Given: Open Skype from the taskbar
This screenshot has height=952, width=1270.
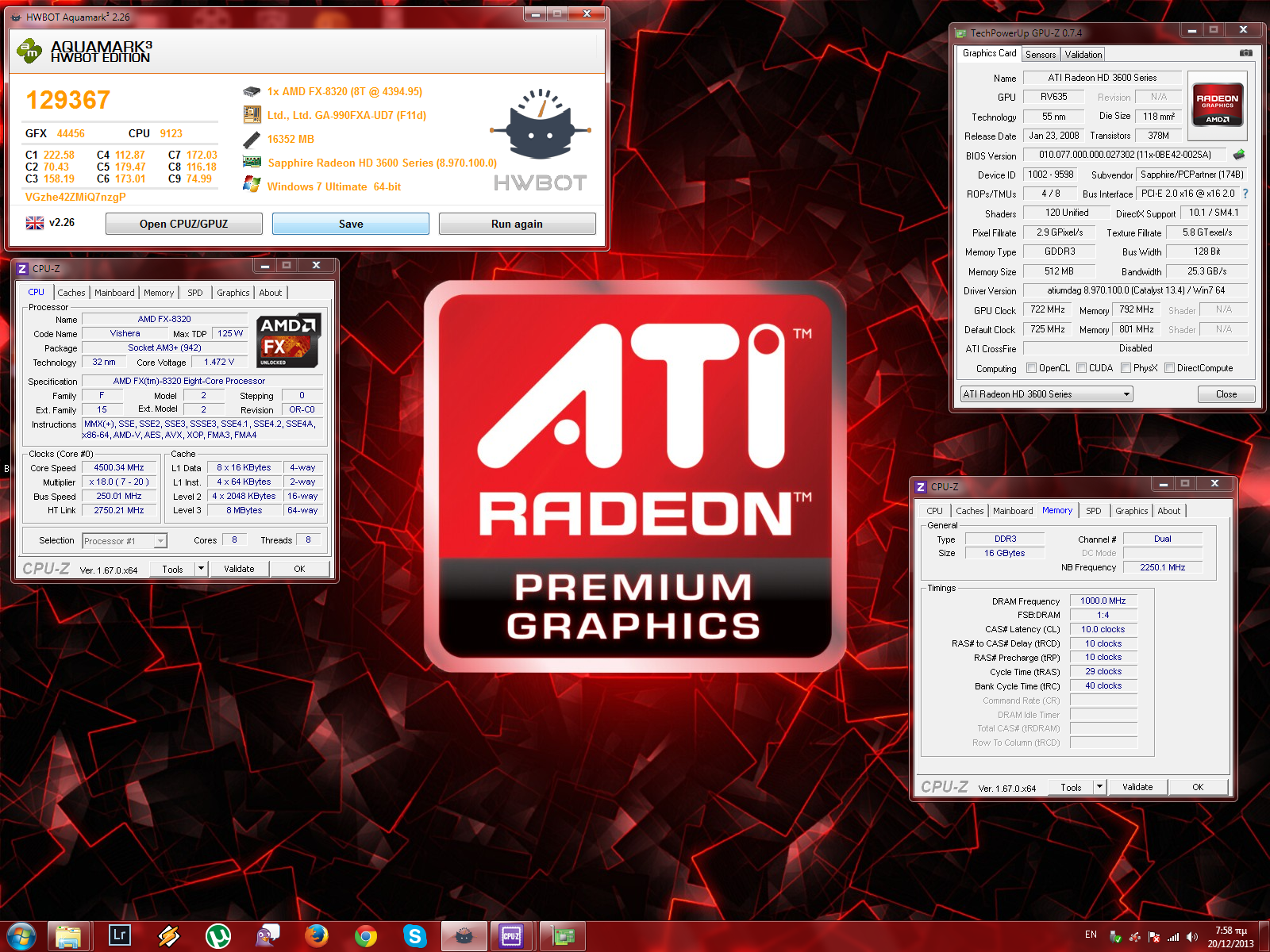Looking at the screenshot, I should pyautogui.click(x=415, y=937).
